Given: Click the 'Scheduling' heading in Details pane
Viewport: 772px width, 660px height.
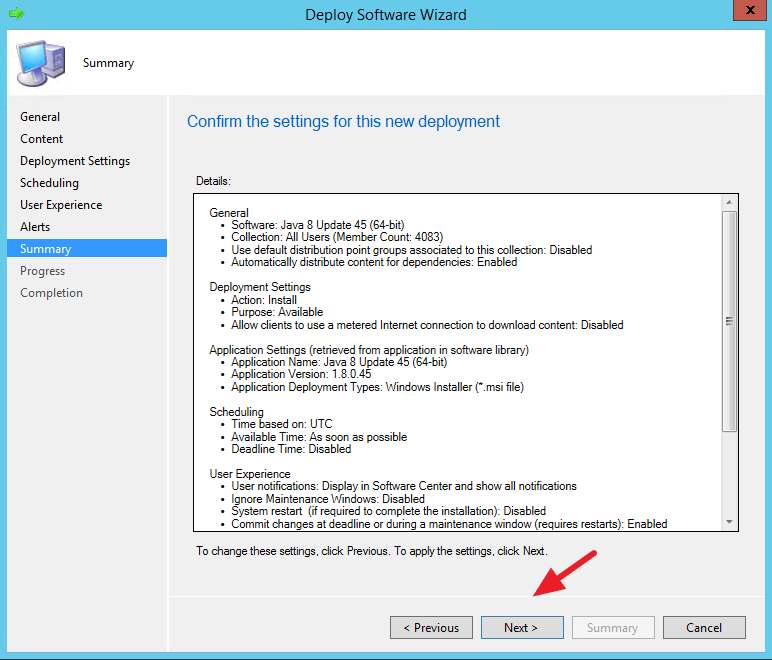Looking at the screenshot, I should [236, 412].
